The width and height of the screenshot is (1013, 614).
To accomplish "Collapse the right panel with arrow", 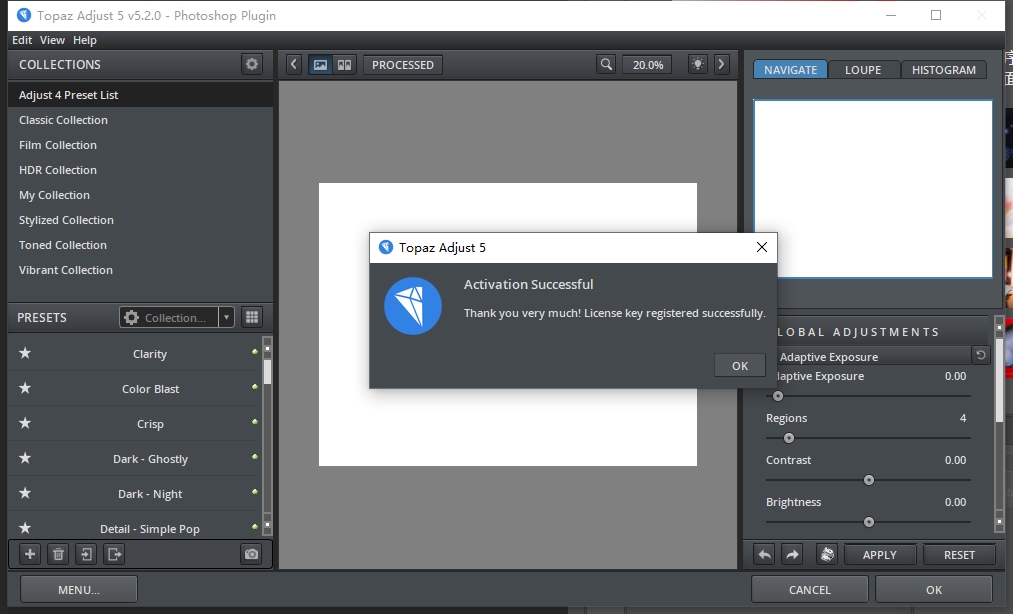I will 722,65.
